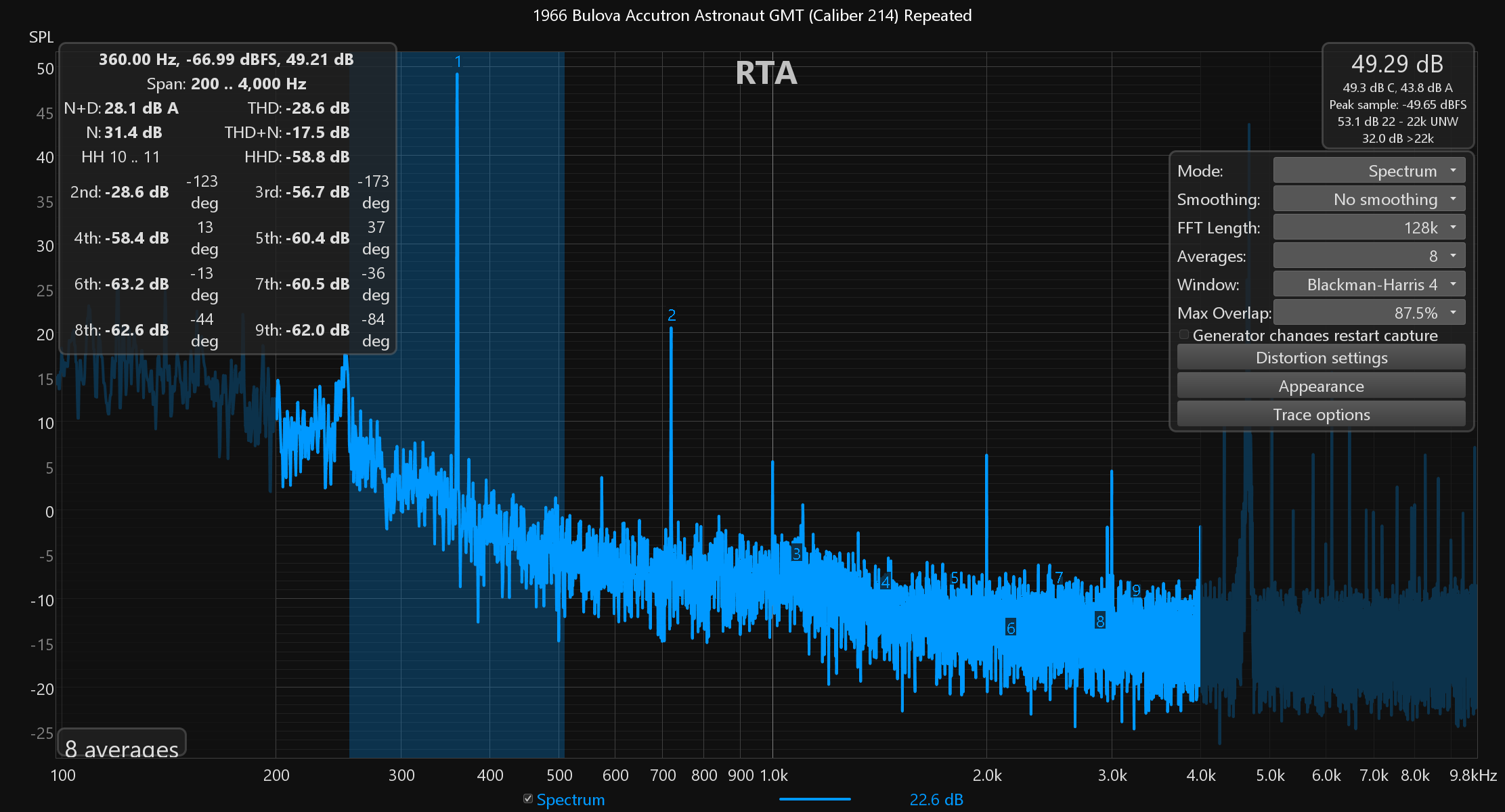Click the 360.00 Hz fundamental readout line
This screenshot has height=812, width=1505.
(226, 60)
